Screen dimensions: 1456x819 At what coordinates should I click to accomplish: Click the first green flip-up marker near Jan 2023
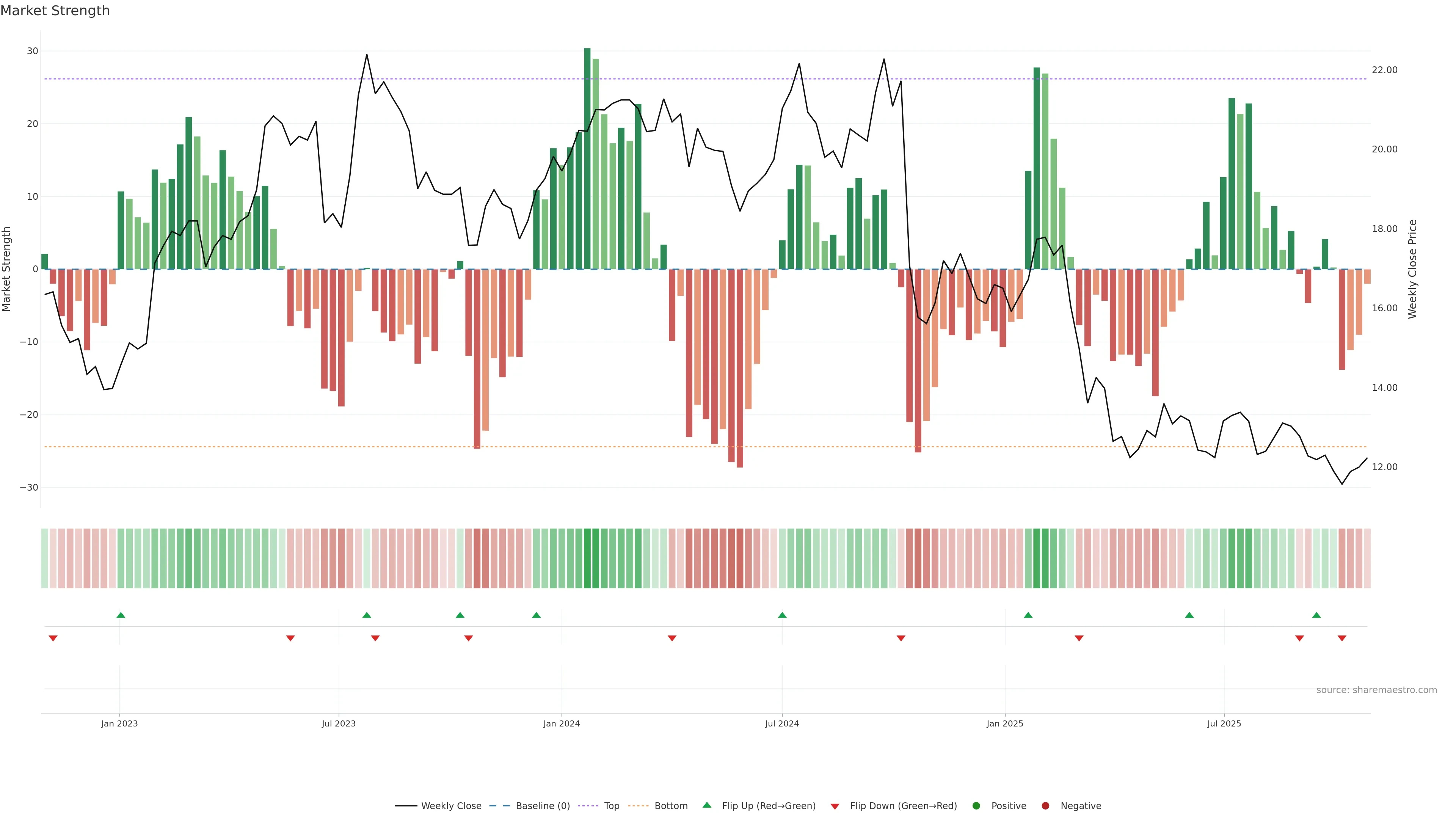click(121, 615)
